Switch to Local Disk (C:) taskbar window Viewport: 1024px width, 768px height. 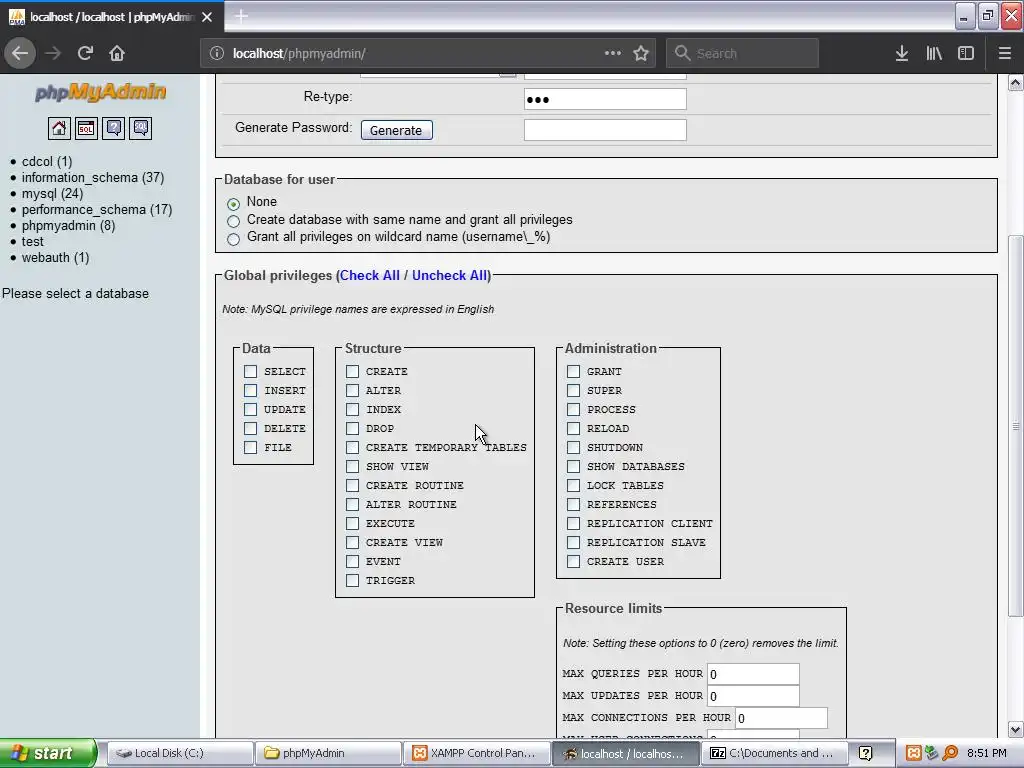tap(180, 753)
